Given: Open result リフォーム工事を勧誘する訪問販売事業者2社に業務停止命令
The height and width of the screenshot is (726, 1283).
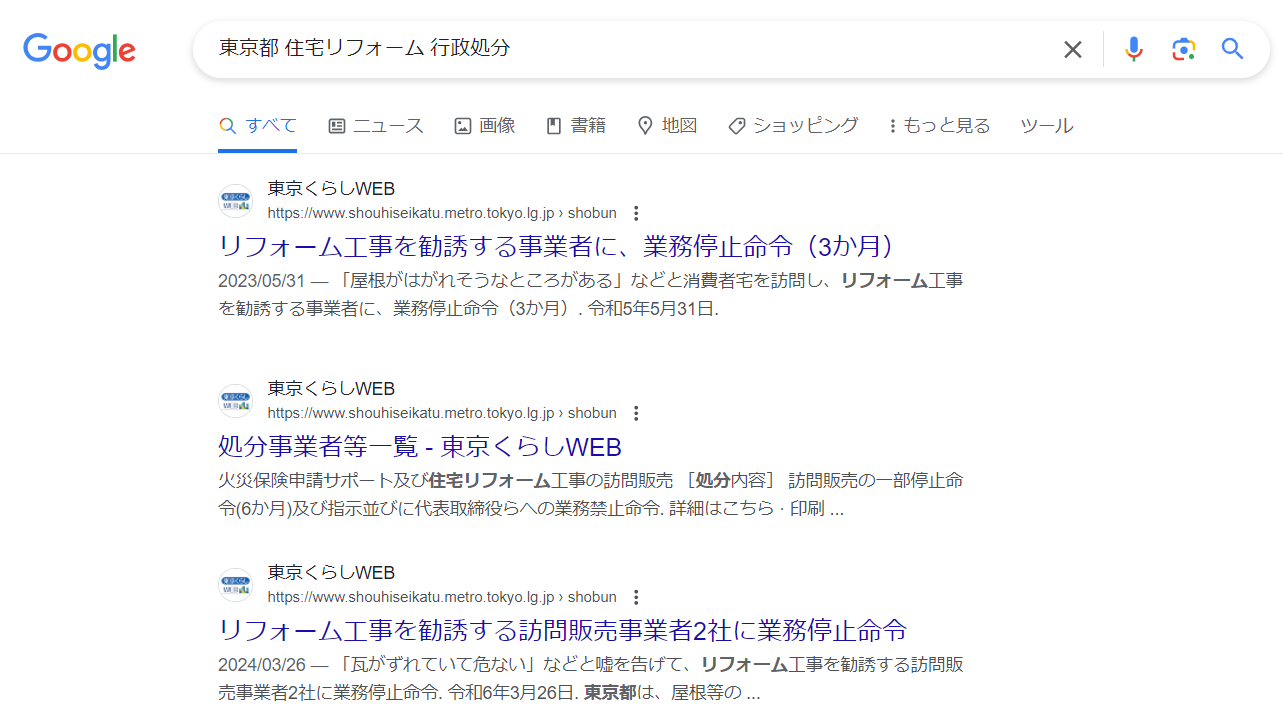Looking at the screenshot, I should coord(563,630).
